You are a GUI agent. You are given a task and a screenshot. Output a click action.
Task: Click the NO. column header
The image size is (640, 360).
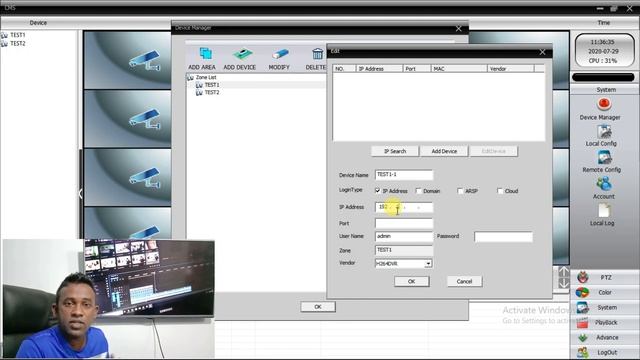click(x=344, y=69)
